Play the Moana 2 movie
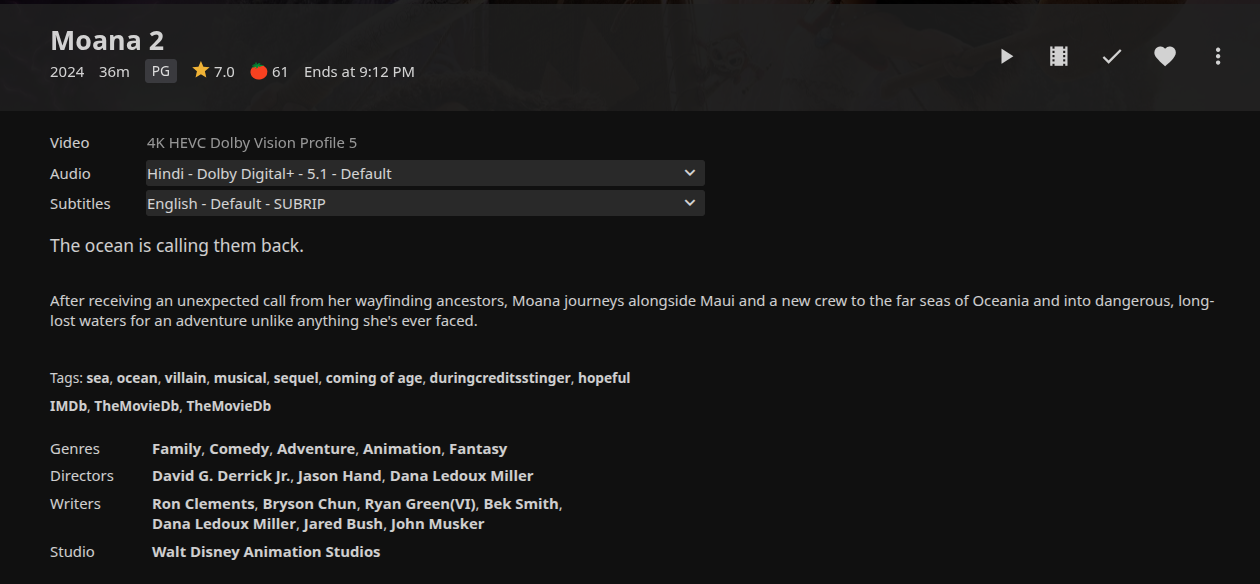1260x584 pixels. (1007, 57)
